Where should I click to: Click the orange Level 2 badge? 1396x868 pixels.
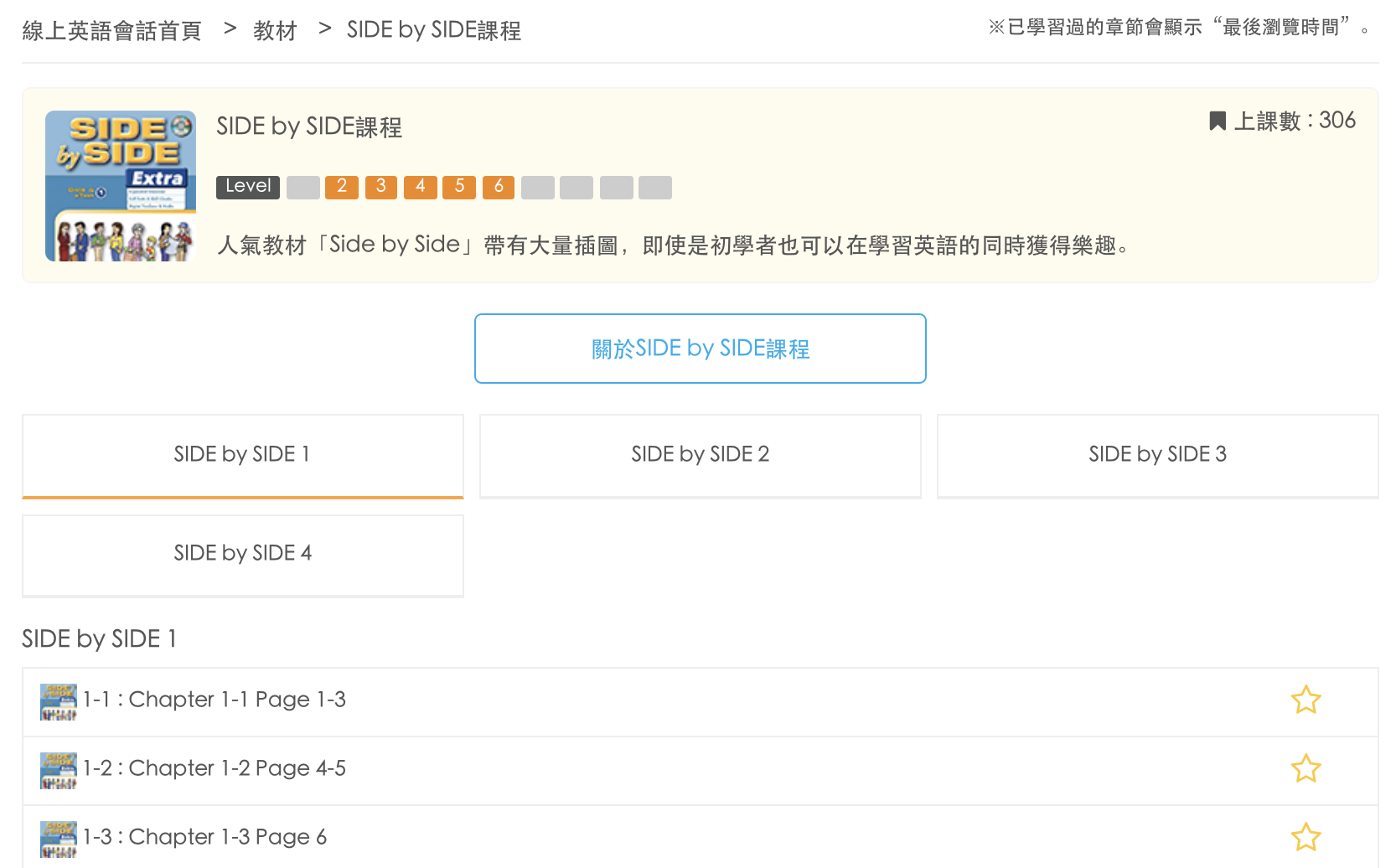[342, 187]
